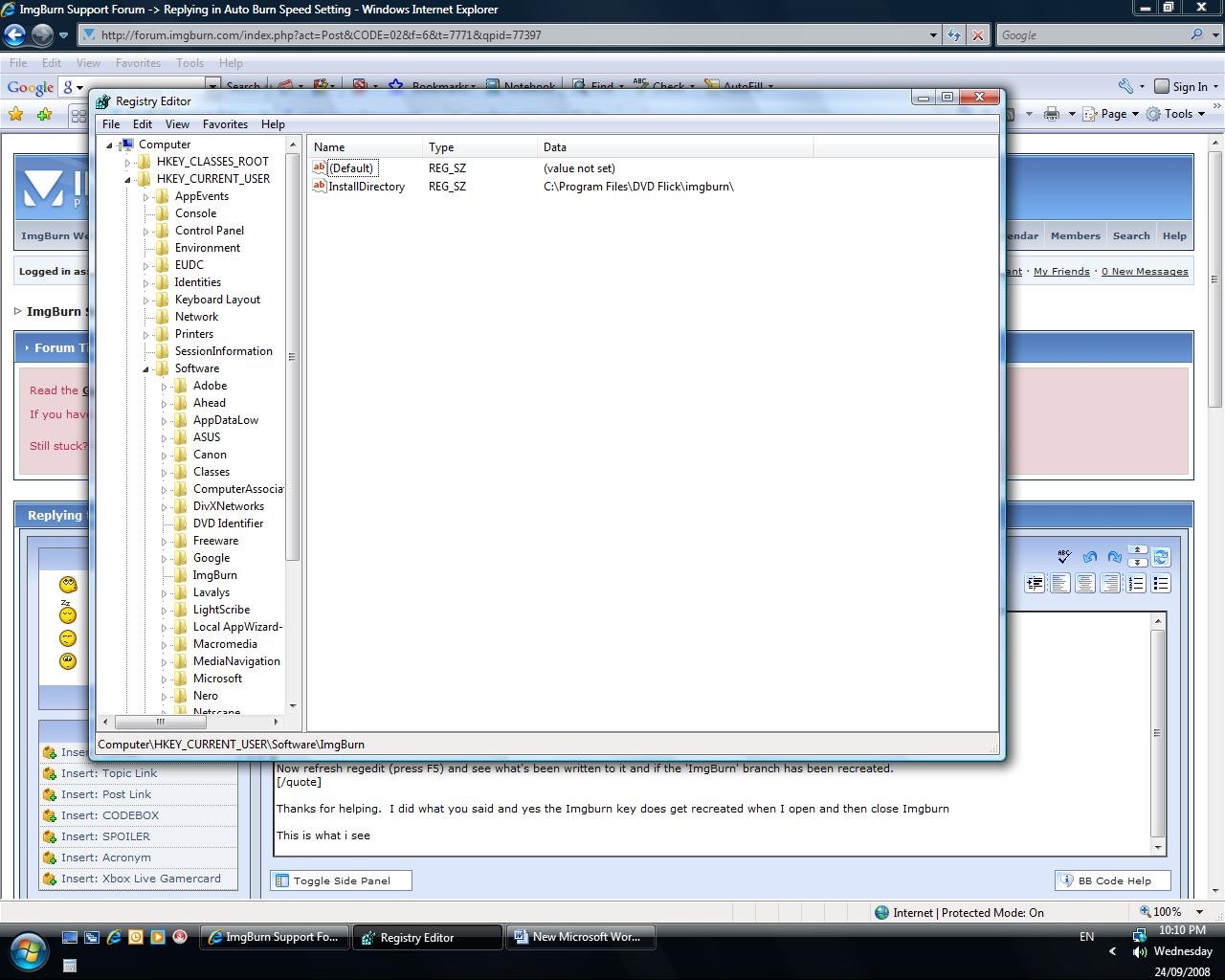
Task: Insert a bulleted list in editor
Action: click(x=1161, y=583)
